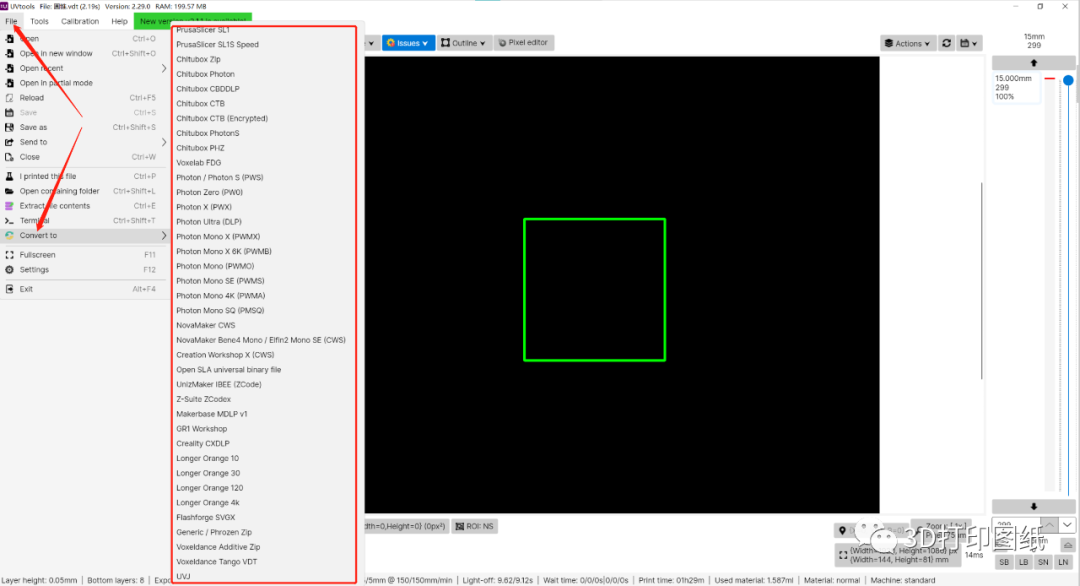Click the Open in partial mode icon
Screen dimensions: 1080x586
[x=9, y=83]
